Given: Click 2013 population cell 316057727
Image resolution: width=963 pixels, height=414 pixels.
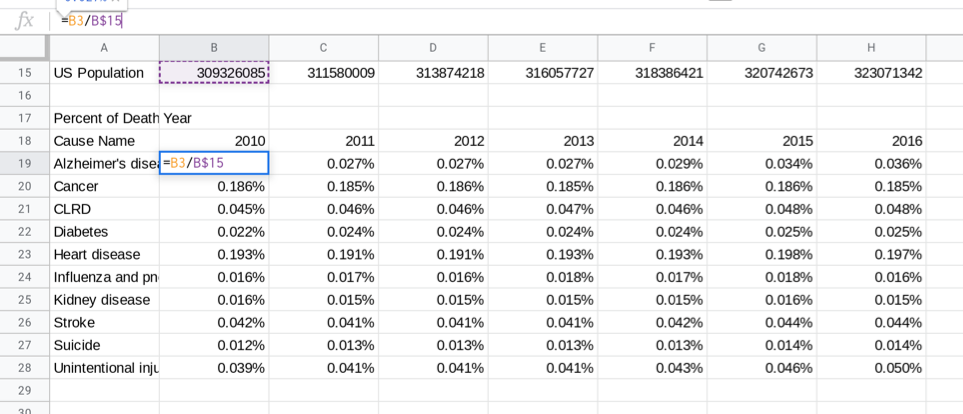Looking at the screenshot, I should pyautogui.click(x=543, y=73).
